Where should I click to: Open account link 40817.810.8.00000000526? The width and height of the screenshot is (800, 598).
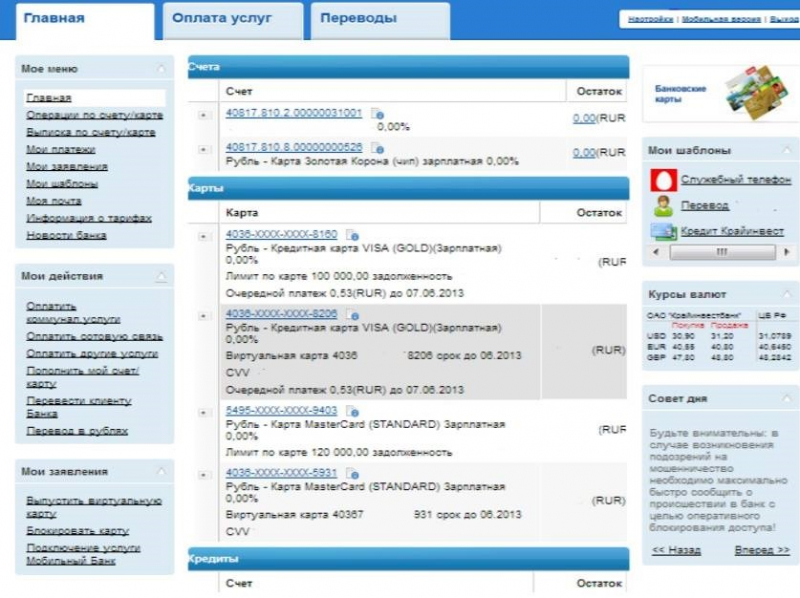click(294, 147)
